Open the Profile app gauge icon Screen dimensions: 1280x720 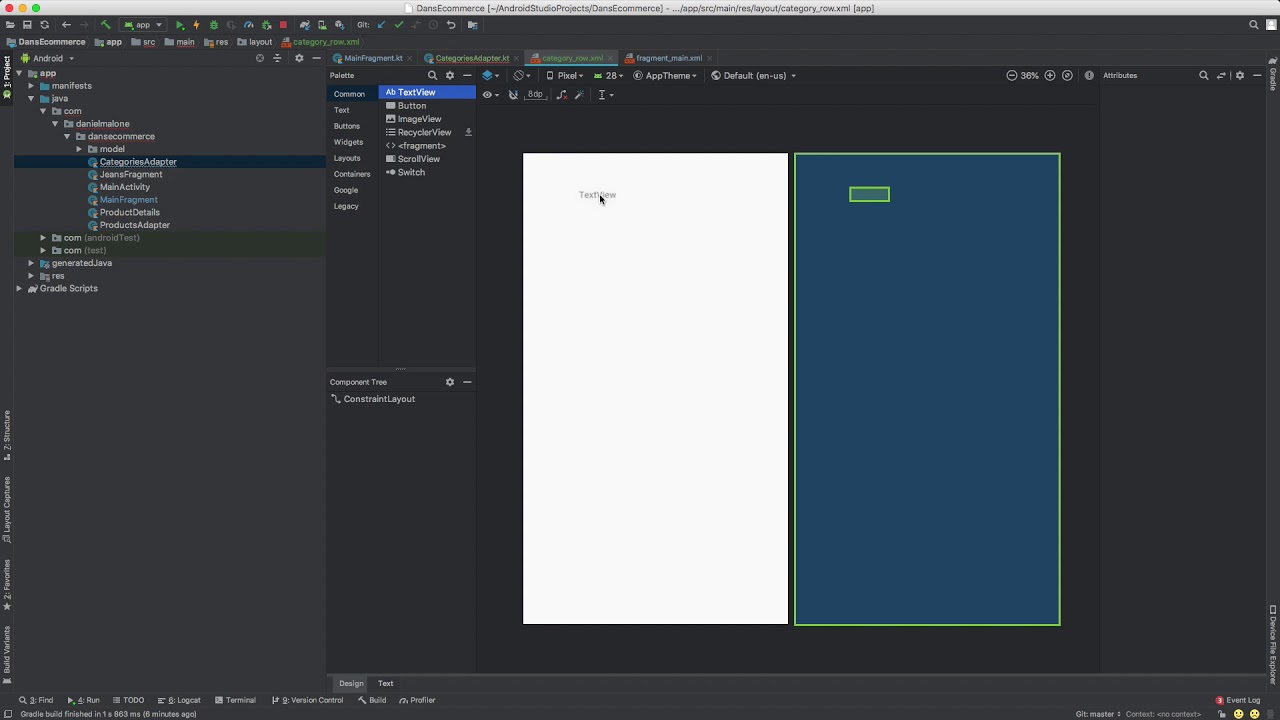click(x=249, y=25)
